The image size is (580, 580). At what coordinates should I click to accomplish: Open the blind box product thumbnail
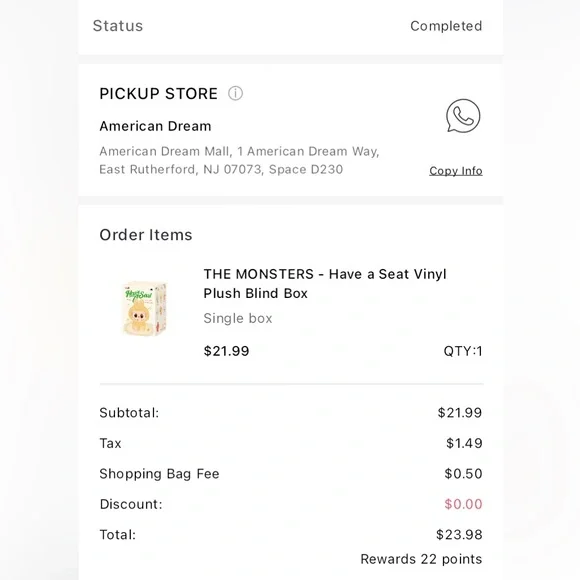point(145,308)
